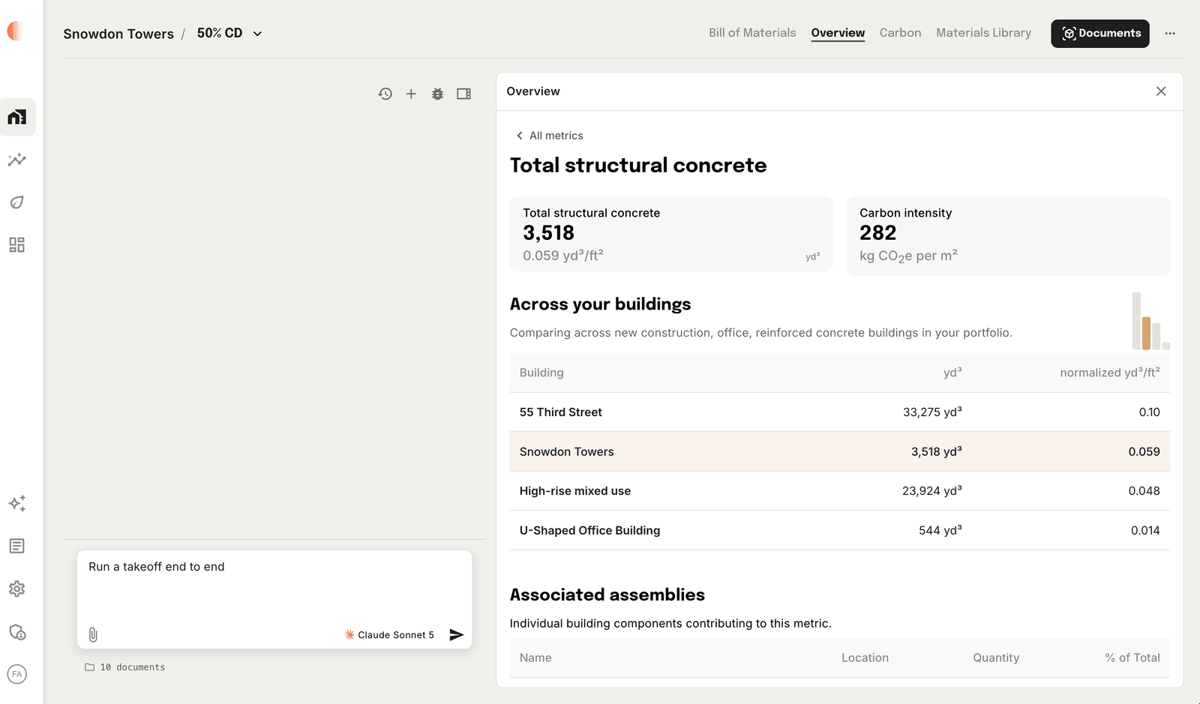This screenshot has width=1200, height=704.
Task: Click Snowdon Towers breadcrumb
Action: pyautogui.click(x=118, y=34)
